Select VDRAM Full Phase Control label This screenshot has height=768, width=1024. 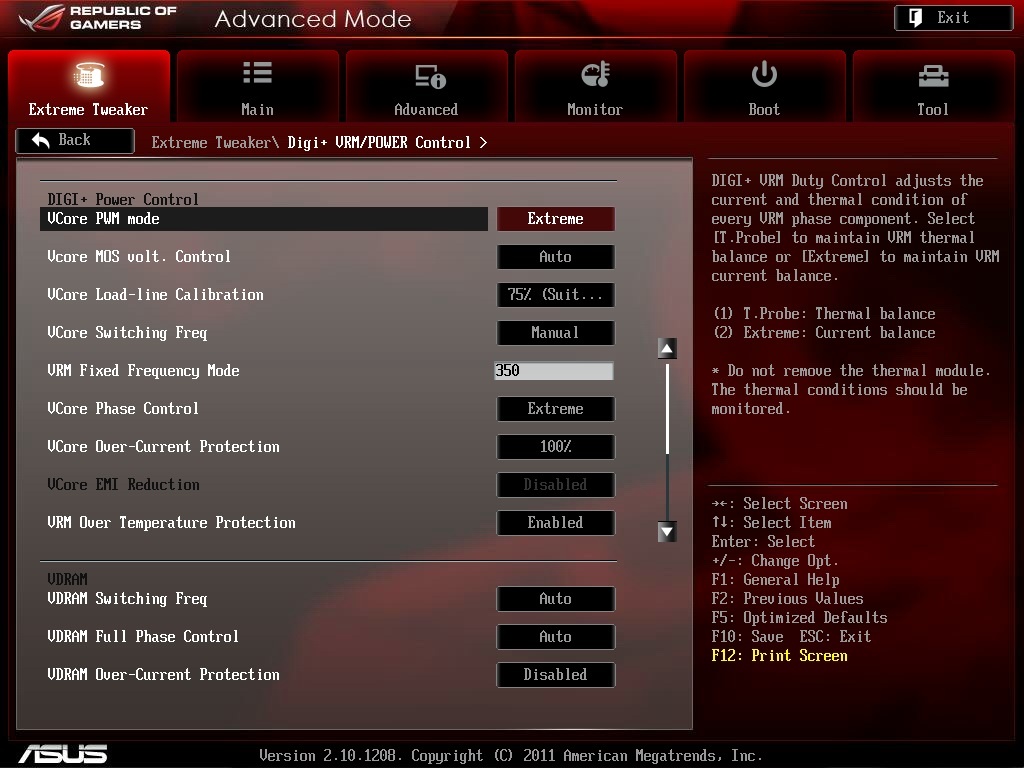[x=143, y=637]
